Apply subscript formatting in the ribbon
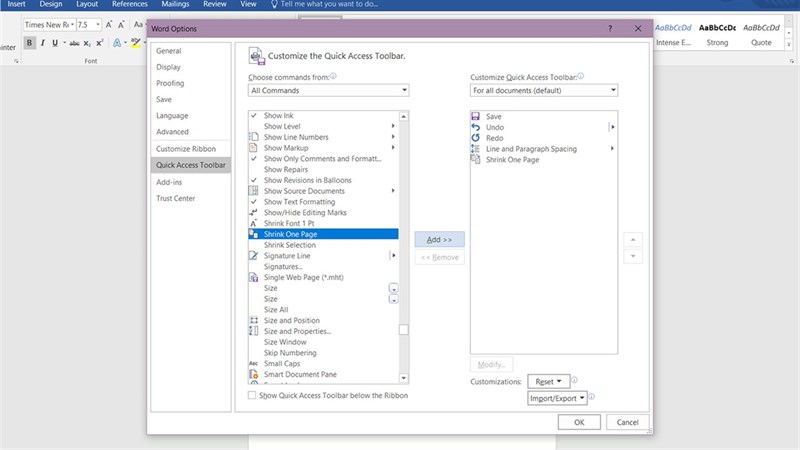 [x=87, y=43]
